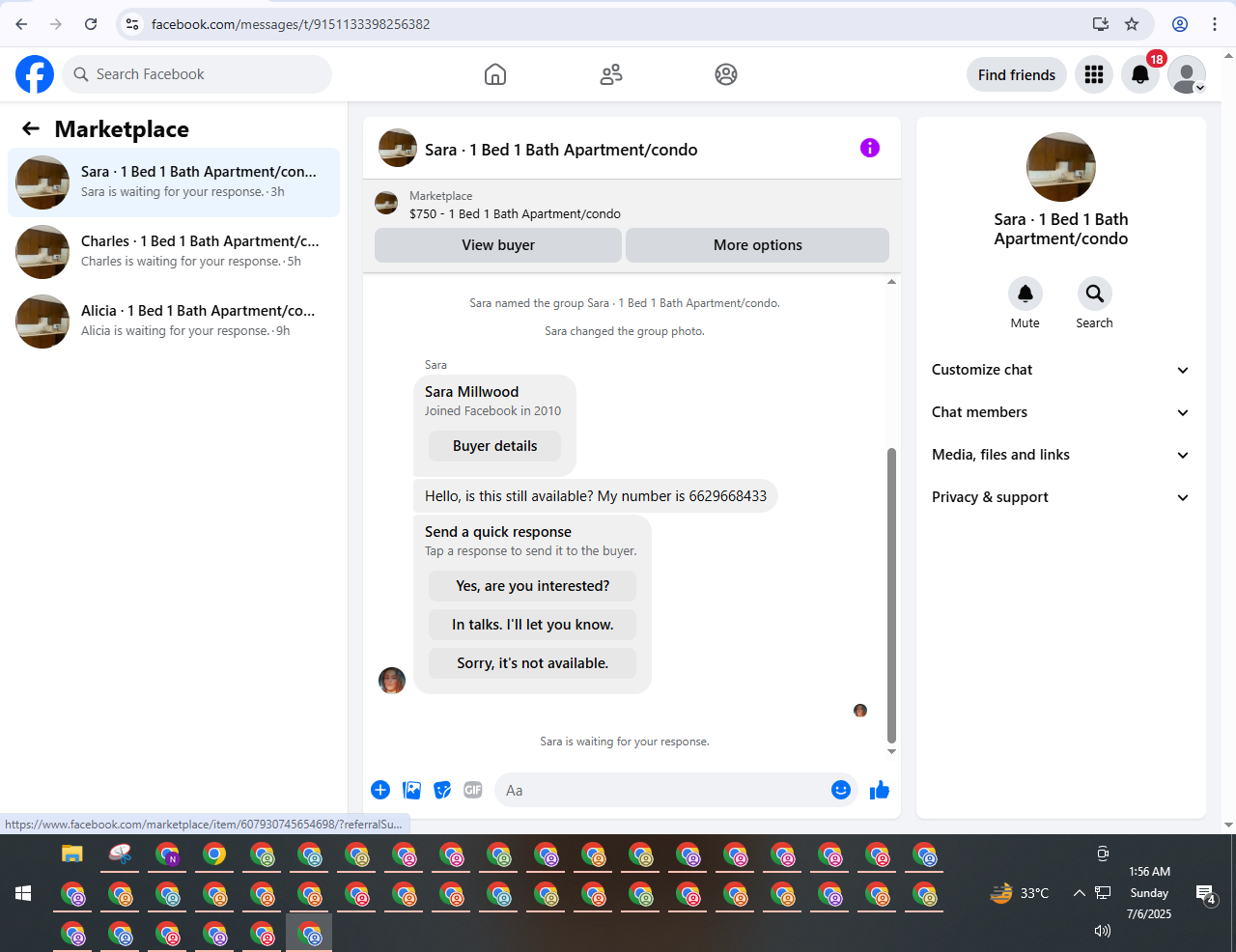Go back using the Marketplace back arrow

(x=31, y=128)
